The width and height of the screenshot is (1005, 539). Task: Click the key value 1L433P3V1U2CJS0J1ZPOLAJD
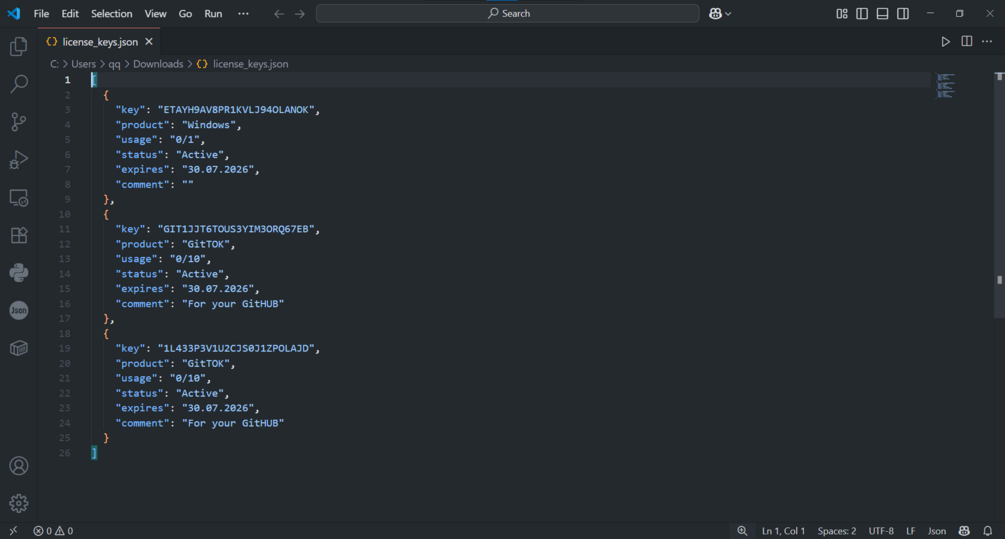[235, 348]
